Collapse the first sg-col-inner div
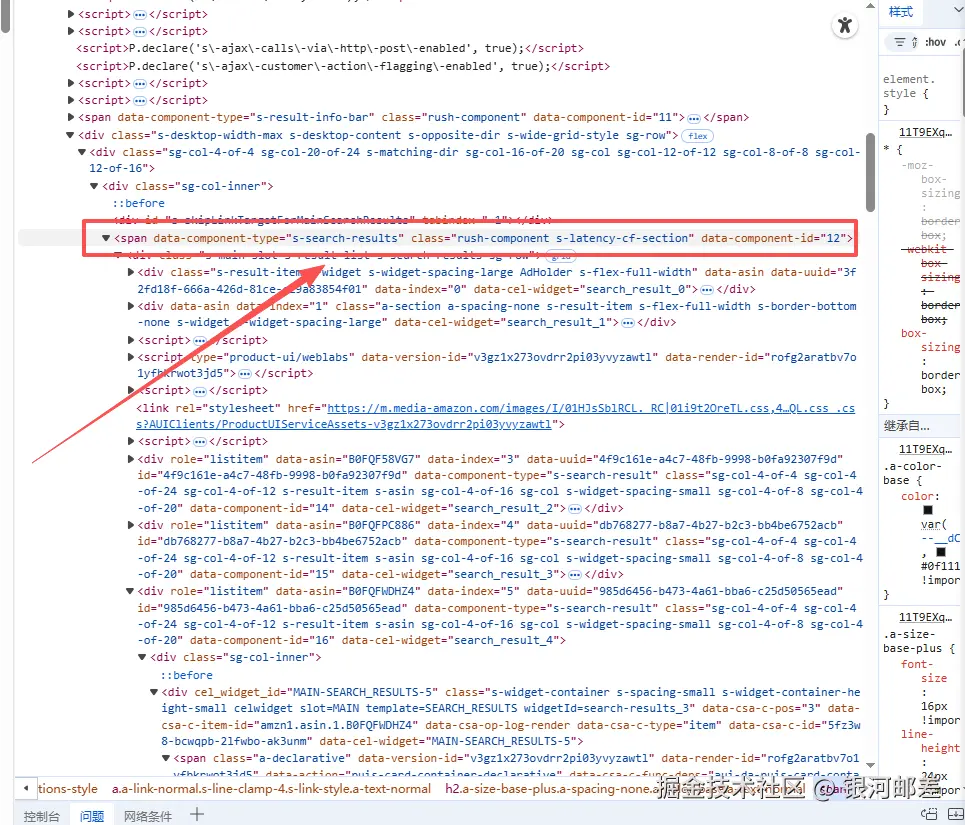Image resolution: width=965 pixels, height=825 pixels. pos(94,186)
